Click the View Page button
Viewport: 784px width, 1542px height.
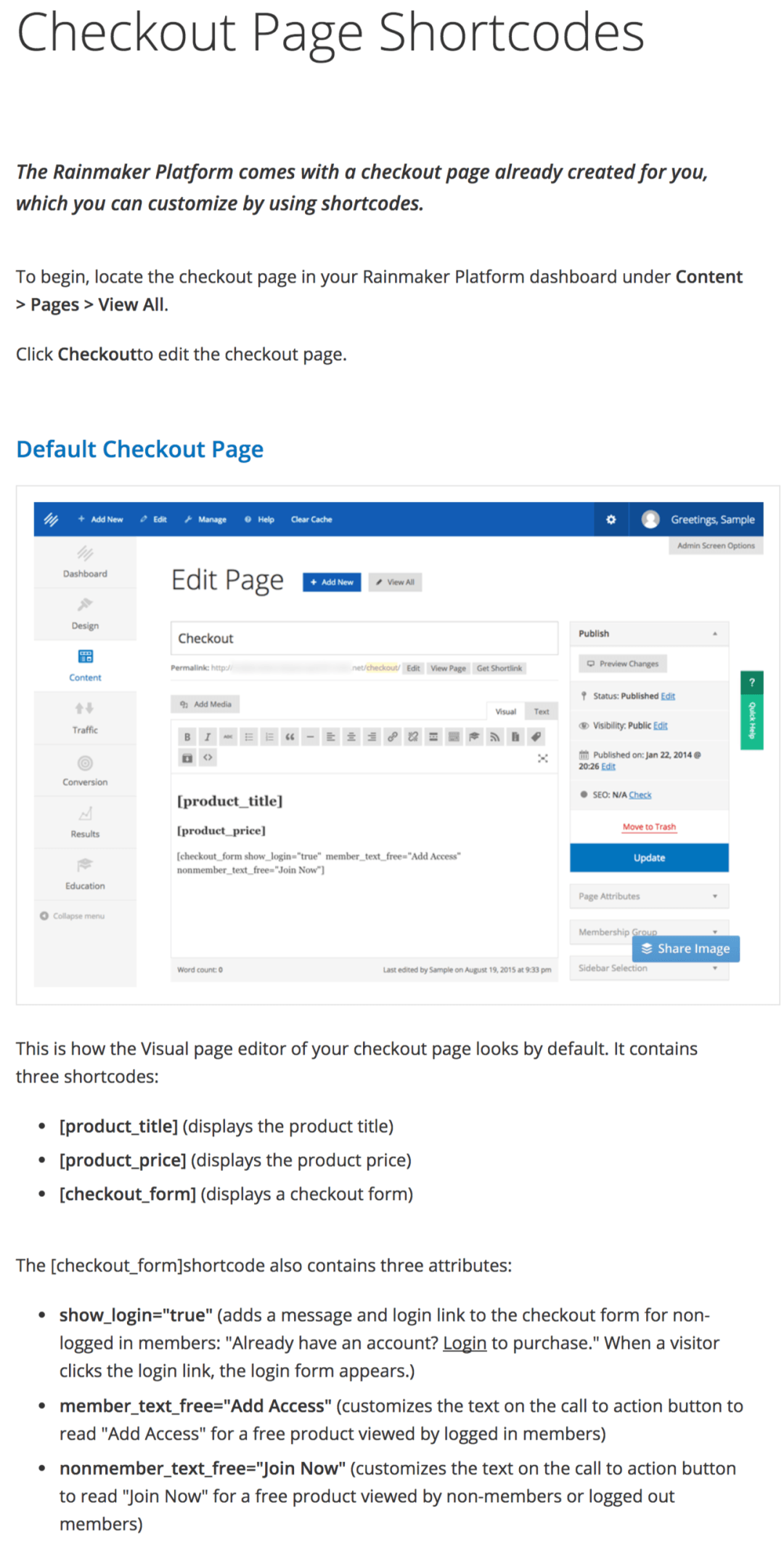click(448, 668)
